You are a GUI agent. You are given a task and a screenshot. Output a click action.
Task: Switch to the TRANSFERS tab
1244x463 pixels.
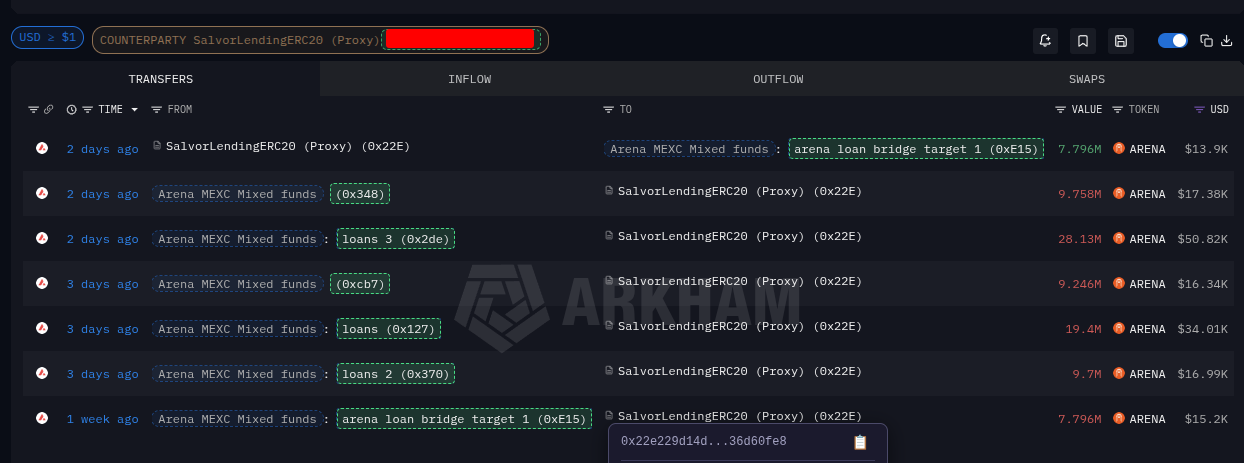[161, 79]
